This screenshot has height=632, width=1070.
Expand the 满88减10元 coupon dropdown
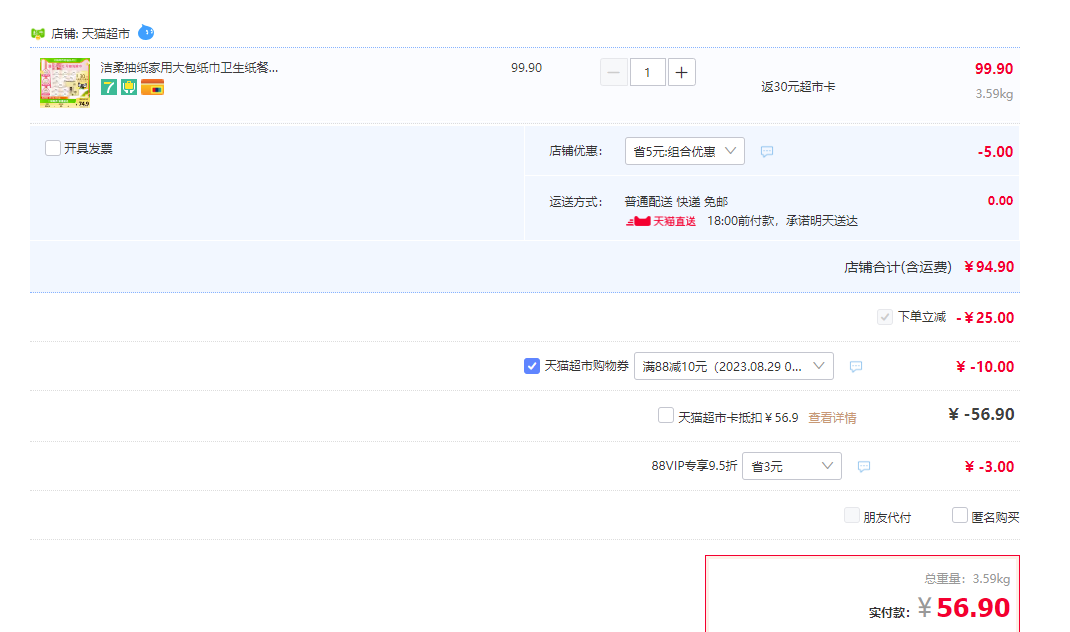point(734,366)
